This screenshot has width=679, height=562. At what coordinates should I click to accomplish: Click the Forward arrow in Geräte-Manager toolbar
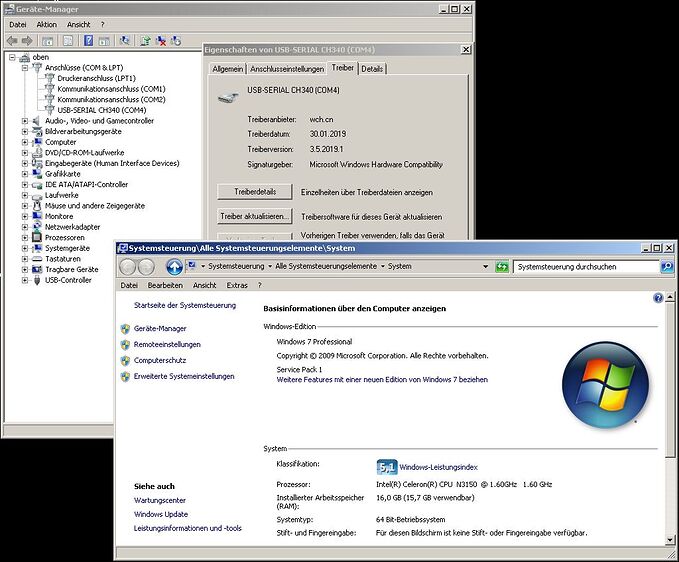(27, 41)
